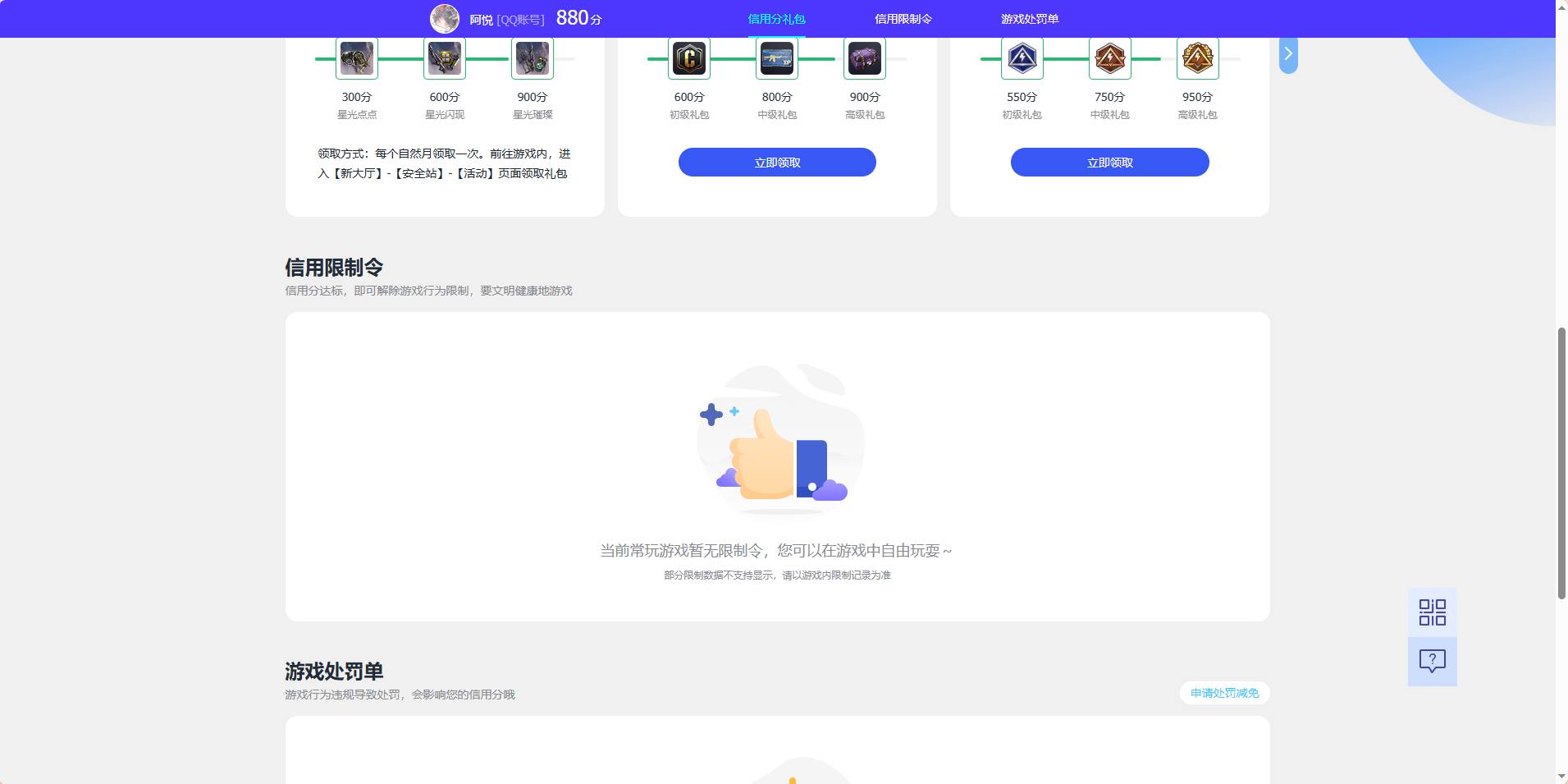Switch to the 游戏处罚单 tab
Screen dimensions: 1568x784
(1030, 19)
